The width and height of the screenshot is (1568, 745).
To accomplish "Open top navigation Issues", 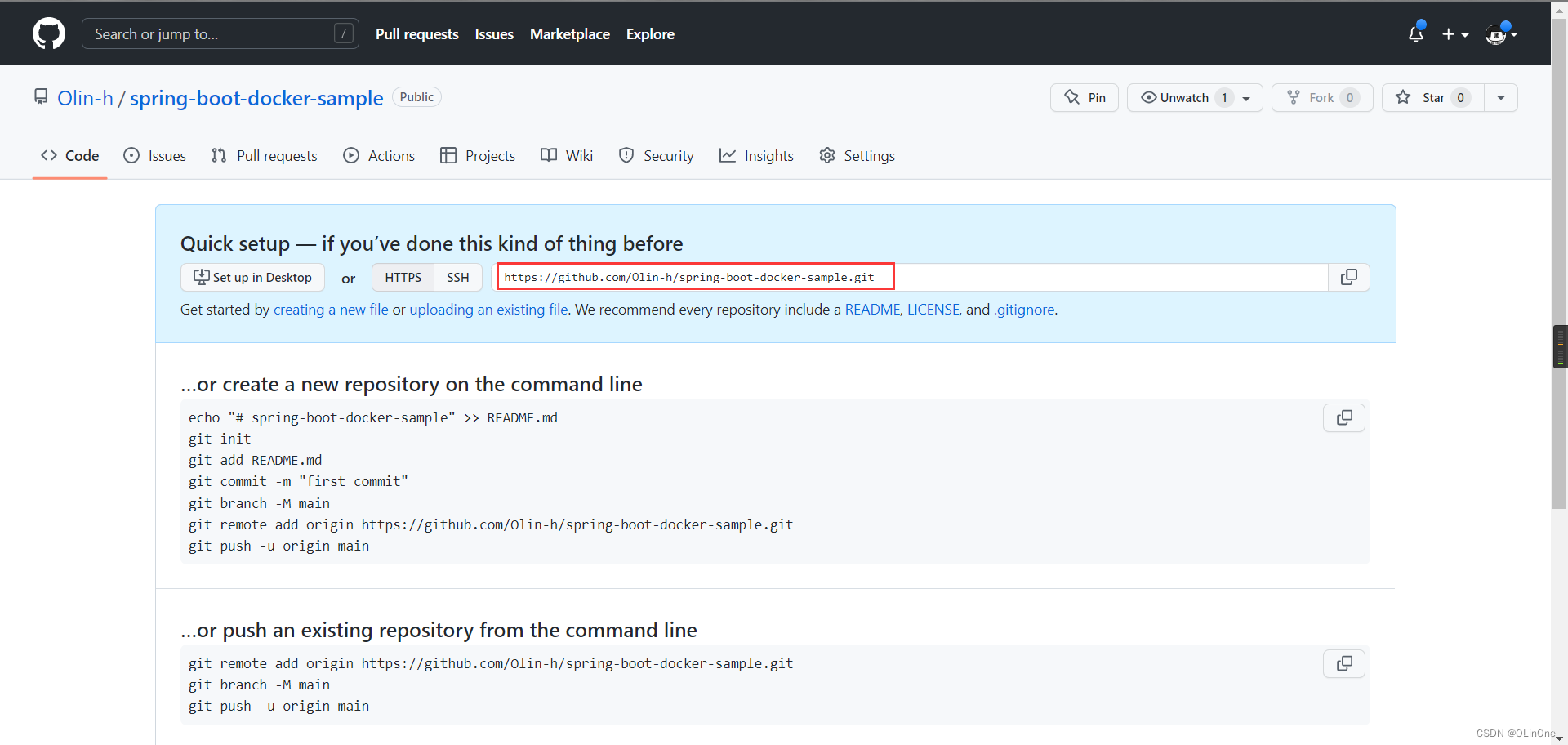I will point(494,34).
